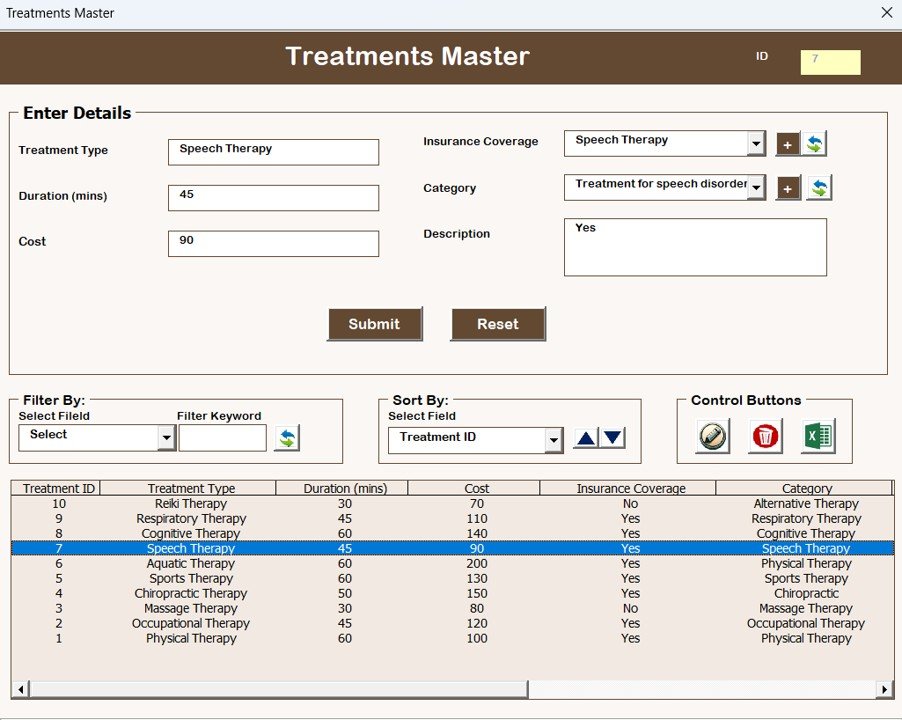Delete selected record with trash icon
This screenshot has height=720, width=902.
765,436
